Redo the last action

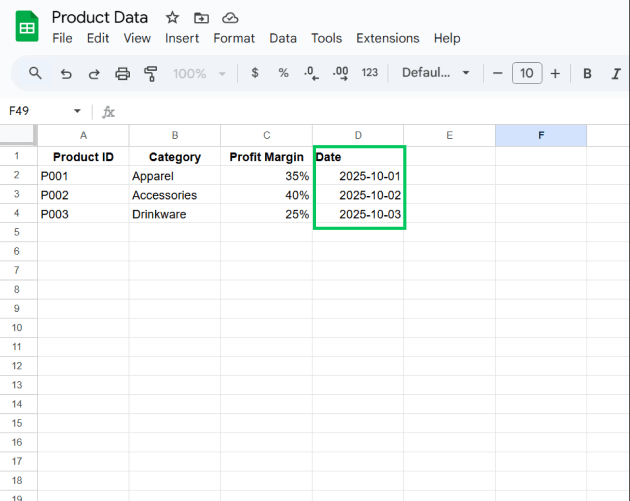click(x=94, y=73)
